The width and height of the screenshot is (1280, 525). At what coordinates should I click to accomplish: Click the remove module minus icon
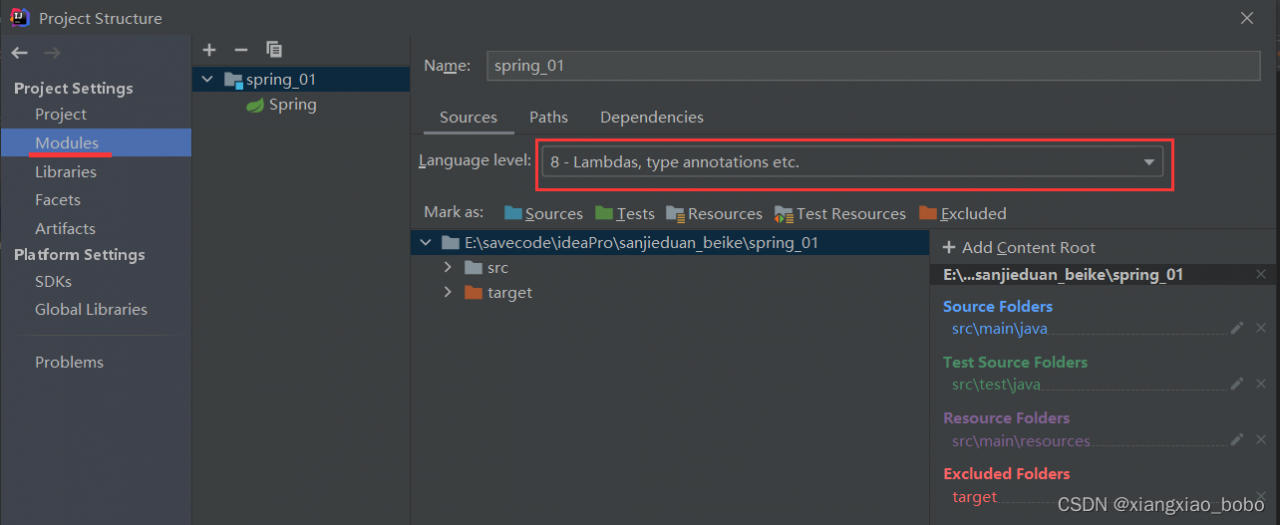click(240, 49)
